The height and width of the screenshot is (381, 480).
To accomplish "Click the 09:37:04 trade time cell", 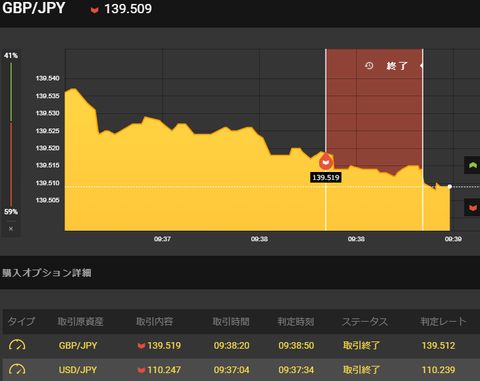I will click(232, 370).
